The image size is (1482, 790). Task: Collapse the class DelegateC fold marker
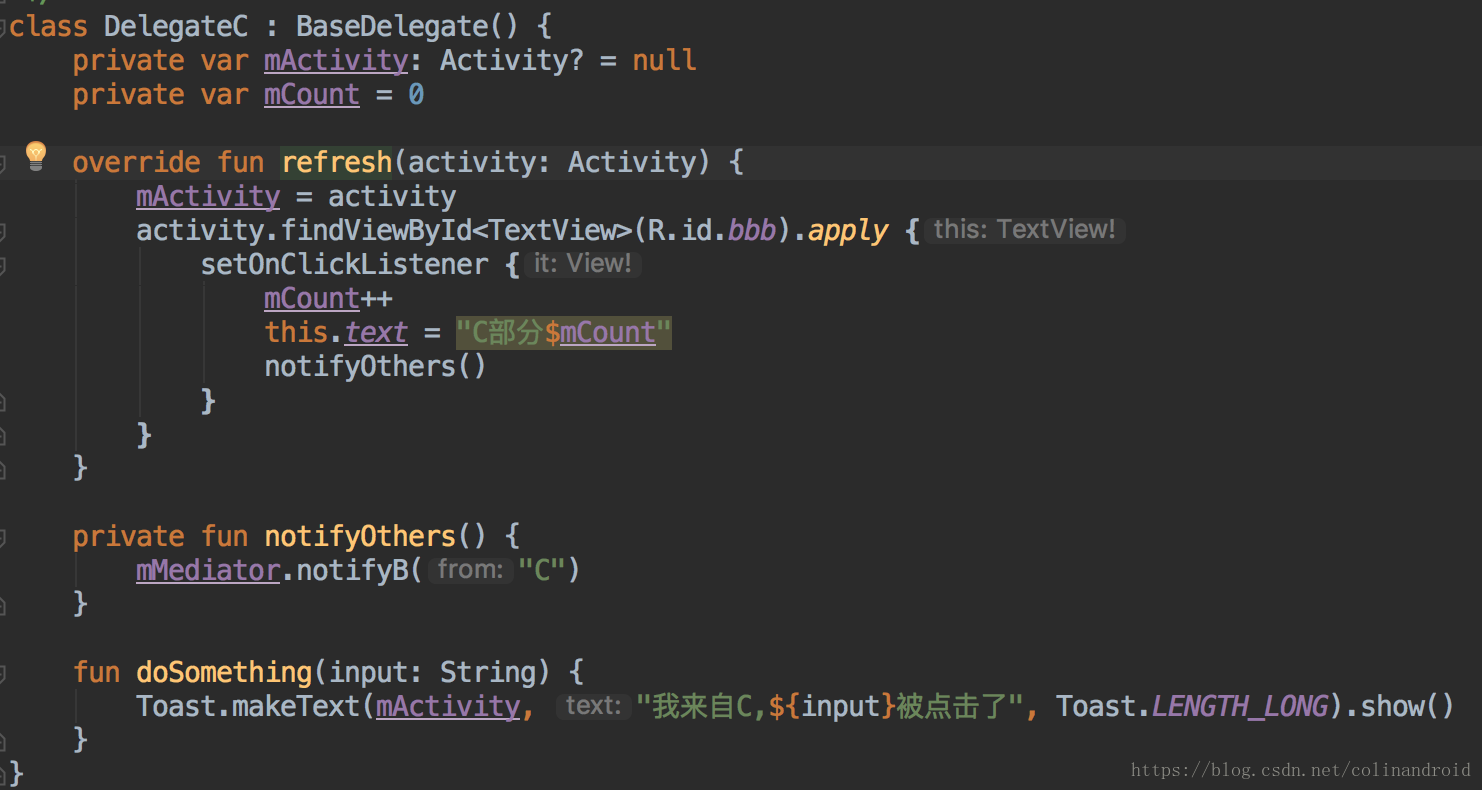click(3, 27)
